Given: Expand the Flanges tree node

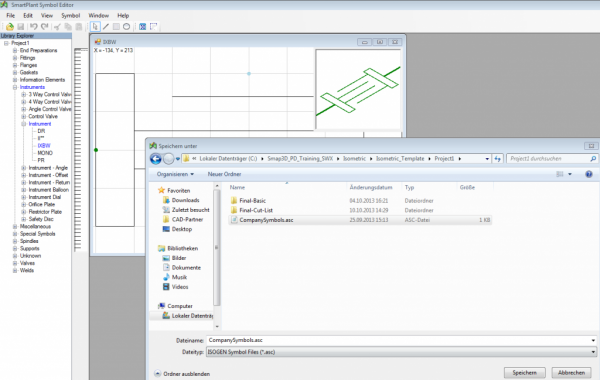Looking at the screenshot, I should click(x=15, y=65).
